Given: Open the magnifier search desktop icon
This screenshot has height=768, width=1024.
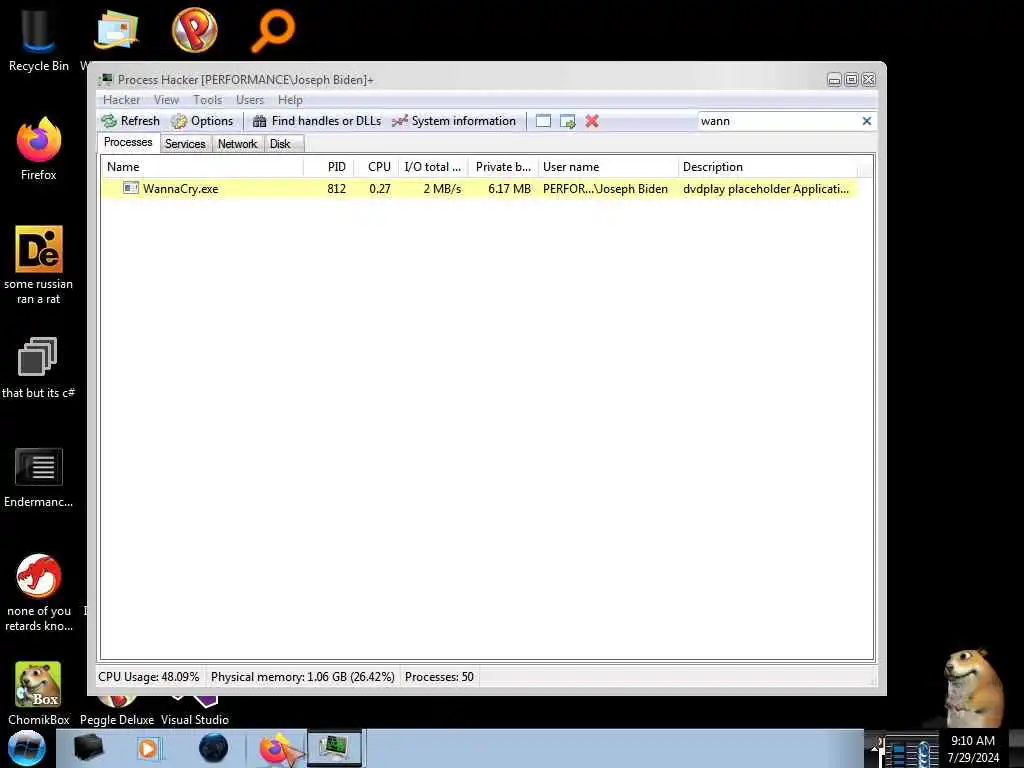Looking at the screenshot, I should pos(273,29).
